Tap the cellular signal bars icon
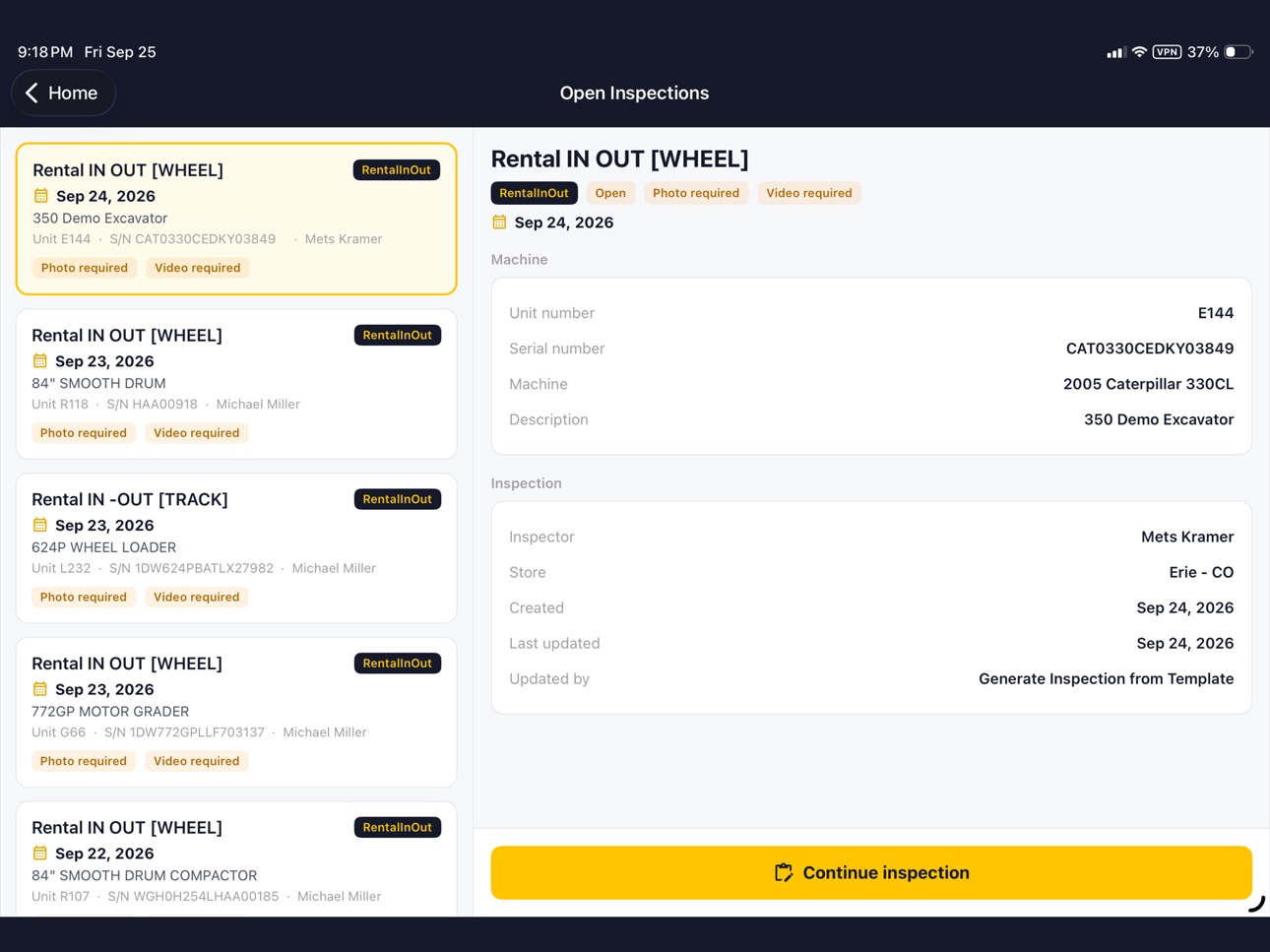This screenshot has height=952, width=1270. 1115,52
